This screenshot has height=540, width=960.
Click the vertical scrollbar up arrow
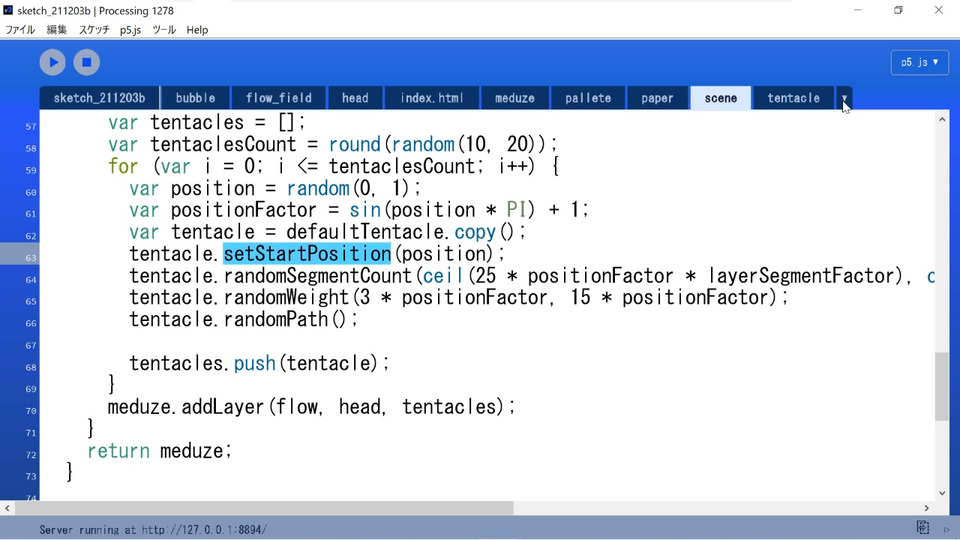click(942, 119)
